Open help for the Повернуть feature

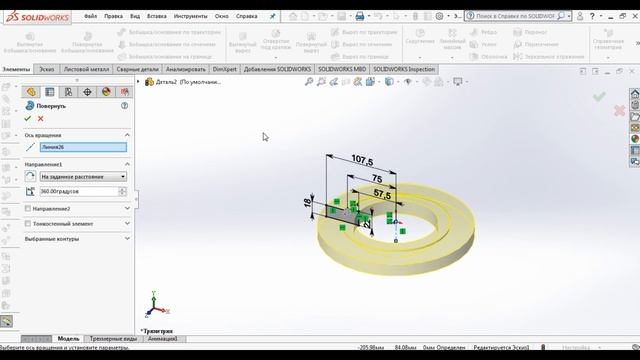click(x=124, y=106)
